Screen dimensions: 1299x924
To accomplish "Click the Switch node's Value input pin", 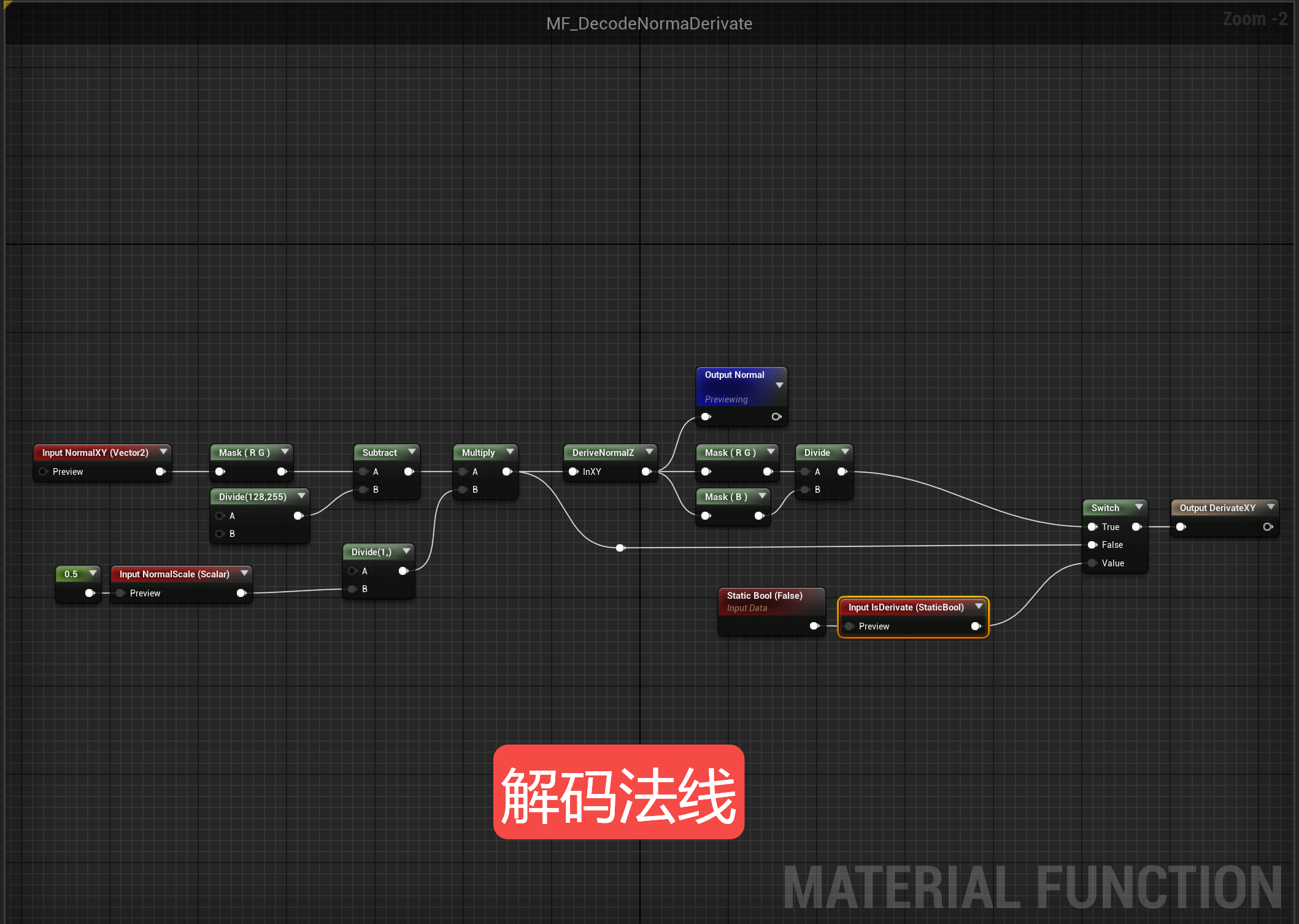I will [1092, 563].
